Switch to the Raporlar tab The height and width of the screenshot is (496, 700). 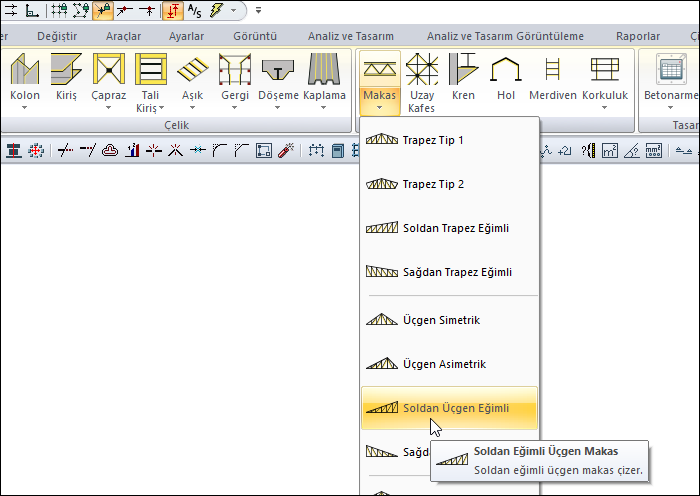coord(637,36)
